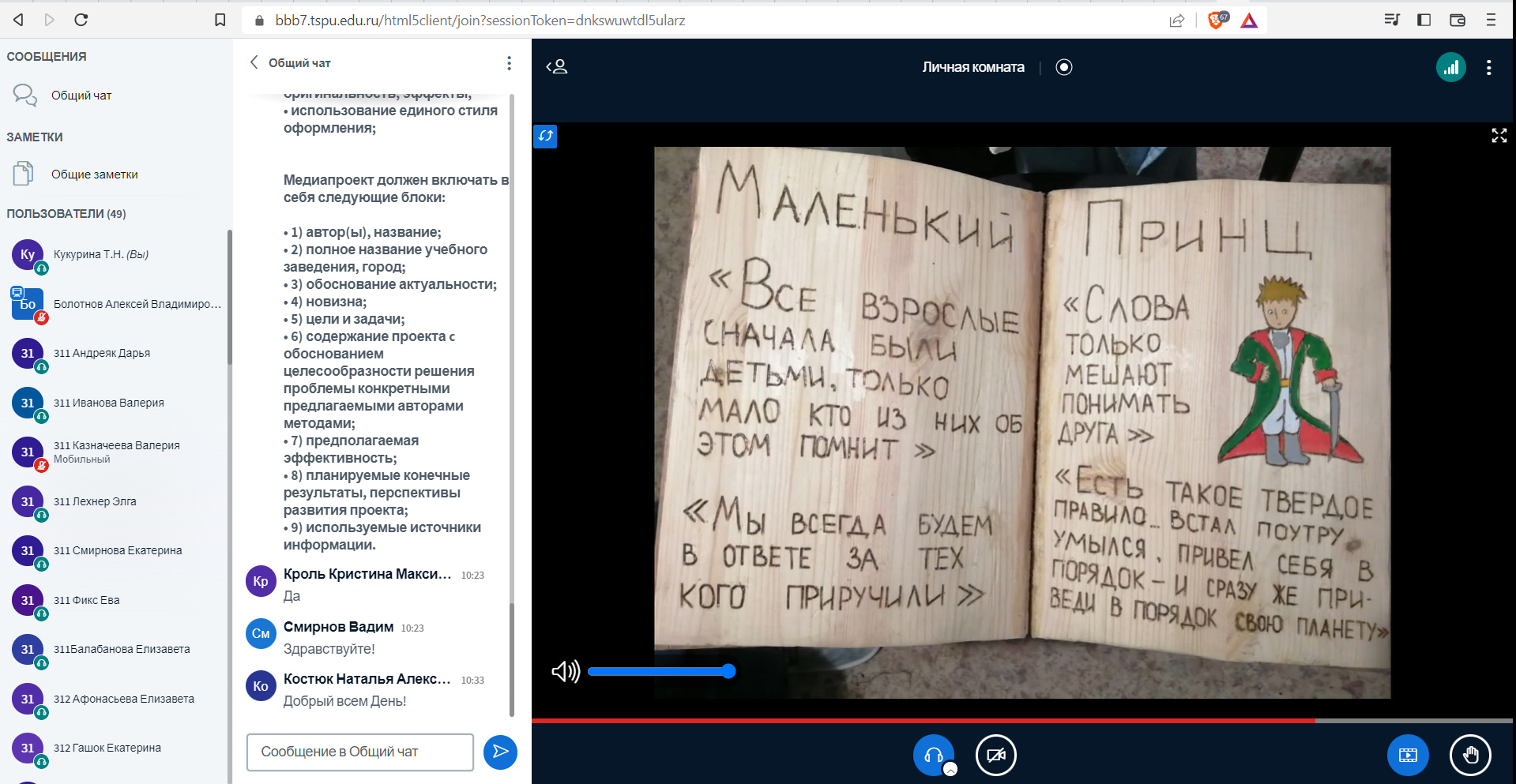The height and width of the screenshot is (784, 1516).
Task: Click sender name Смирнов Вадим
Action: (x=338, y=627)
